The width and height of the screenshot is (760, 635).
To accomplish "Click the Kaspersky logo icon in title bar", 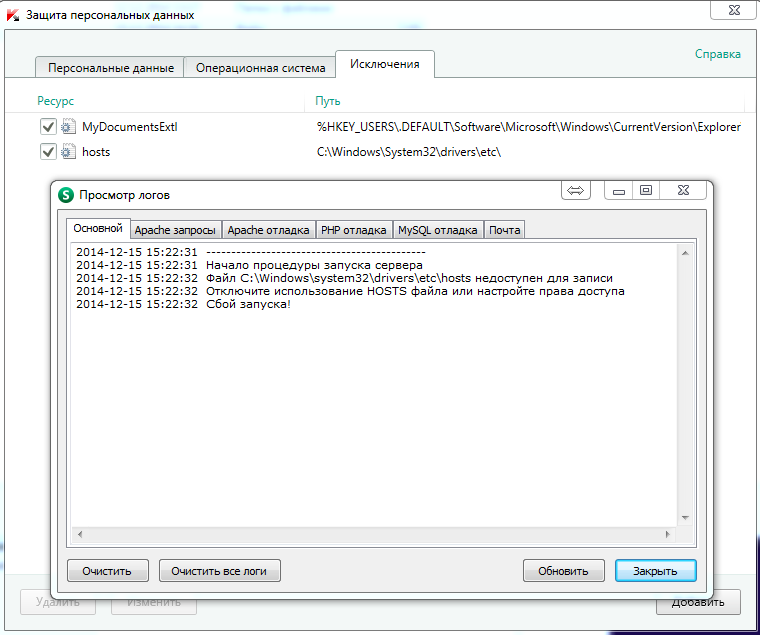I will [13, 15].
